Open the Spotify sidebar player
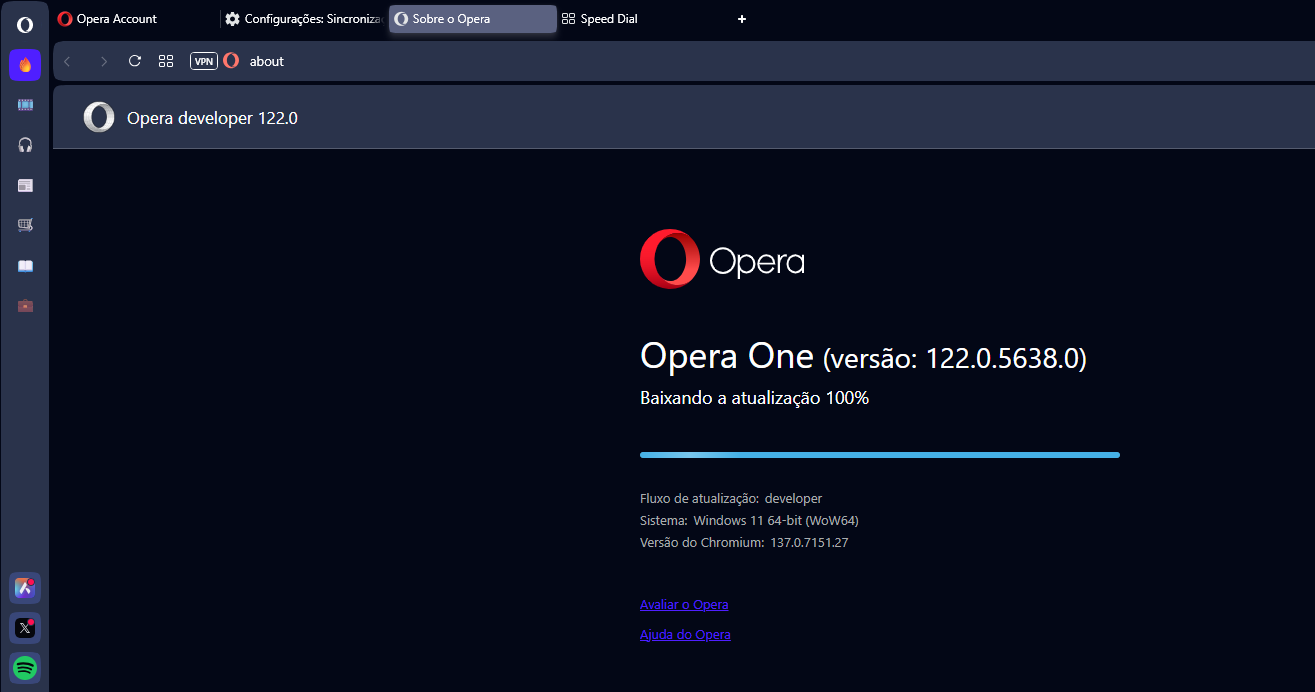This screenshot has height=692, width=1315. [x=25, y=667]
